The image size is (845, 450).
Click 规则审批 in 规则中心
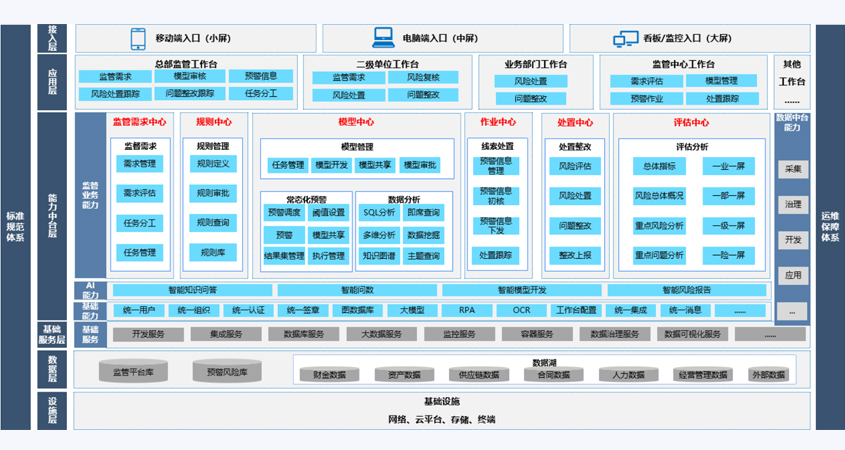pos(213,193)
